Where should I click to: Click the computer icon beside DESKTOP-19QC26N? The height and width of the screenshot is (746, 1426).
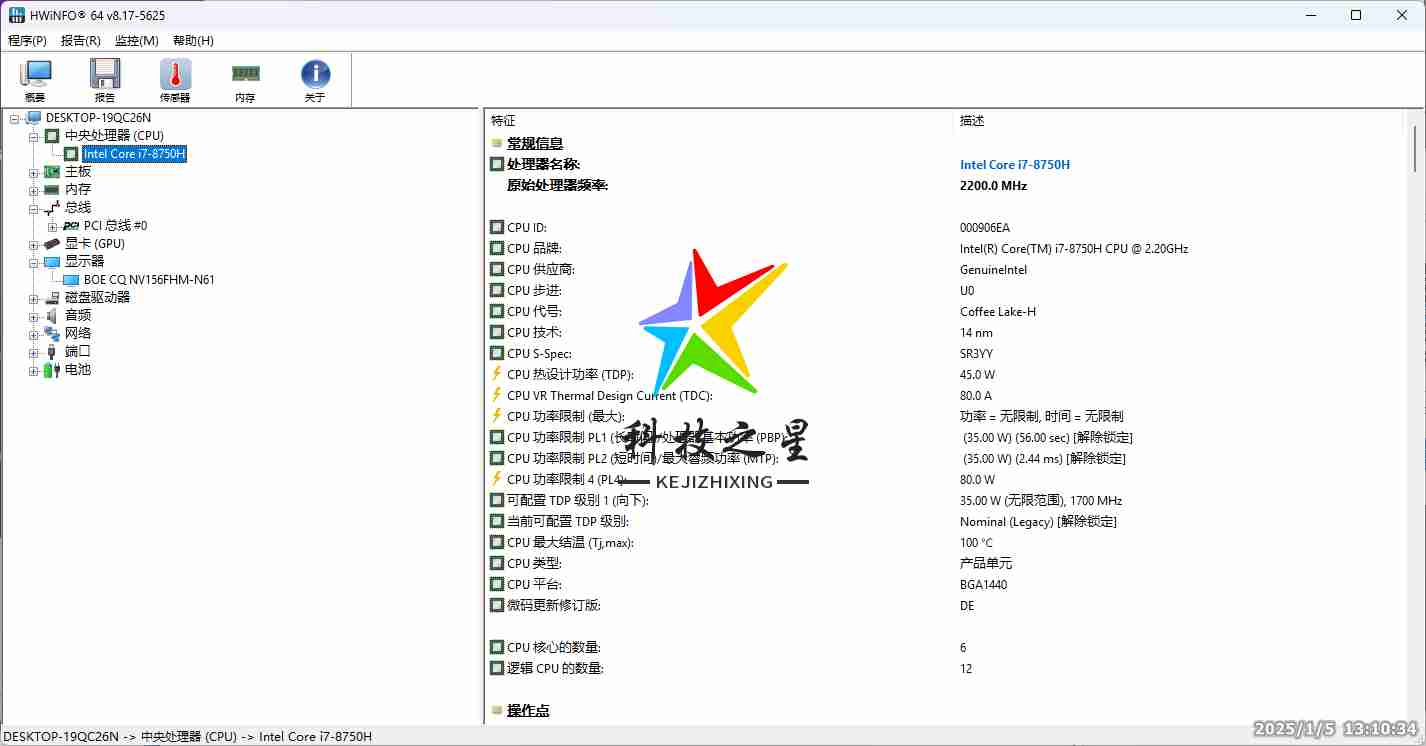point(33,117)
